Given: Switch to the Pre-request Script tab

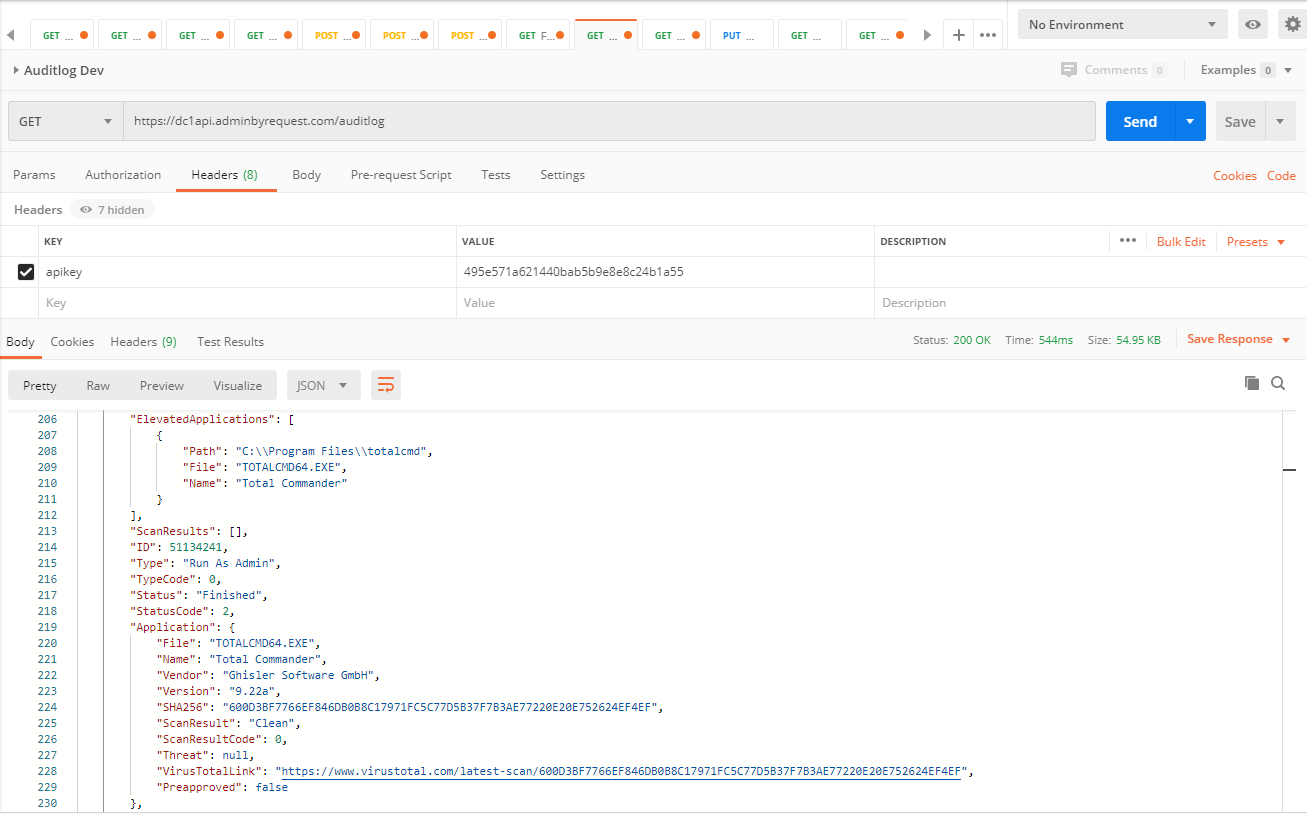Looking at the screenshot, I should point(400,174).
